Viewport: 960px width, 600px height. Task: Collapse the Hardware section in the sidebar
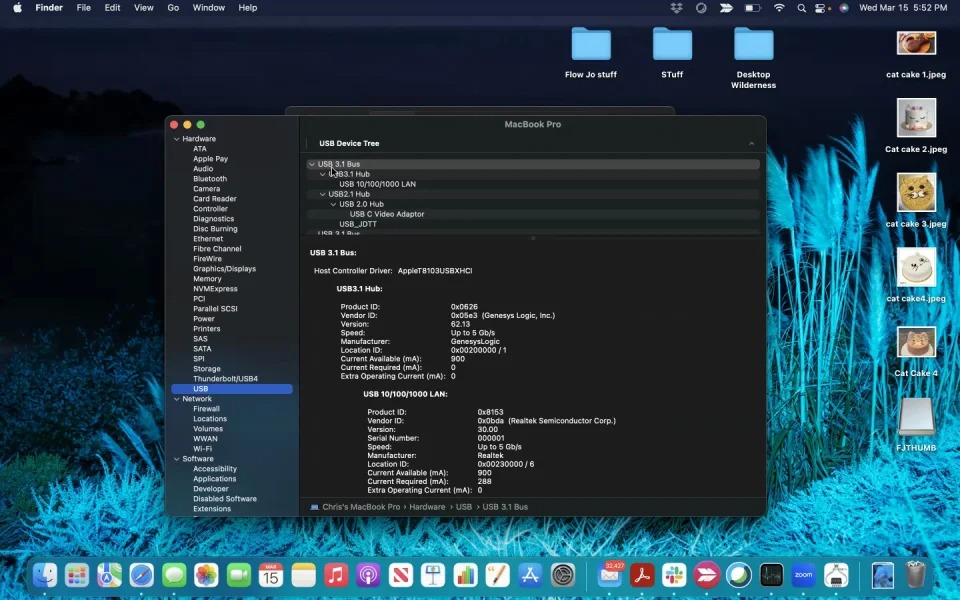[x=177, y=139]
